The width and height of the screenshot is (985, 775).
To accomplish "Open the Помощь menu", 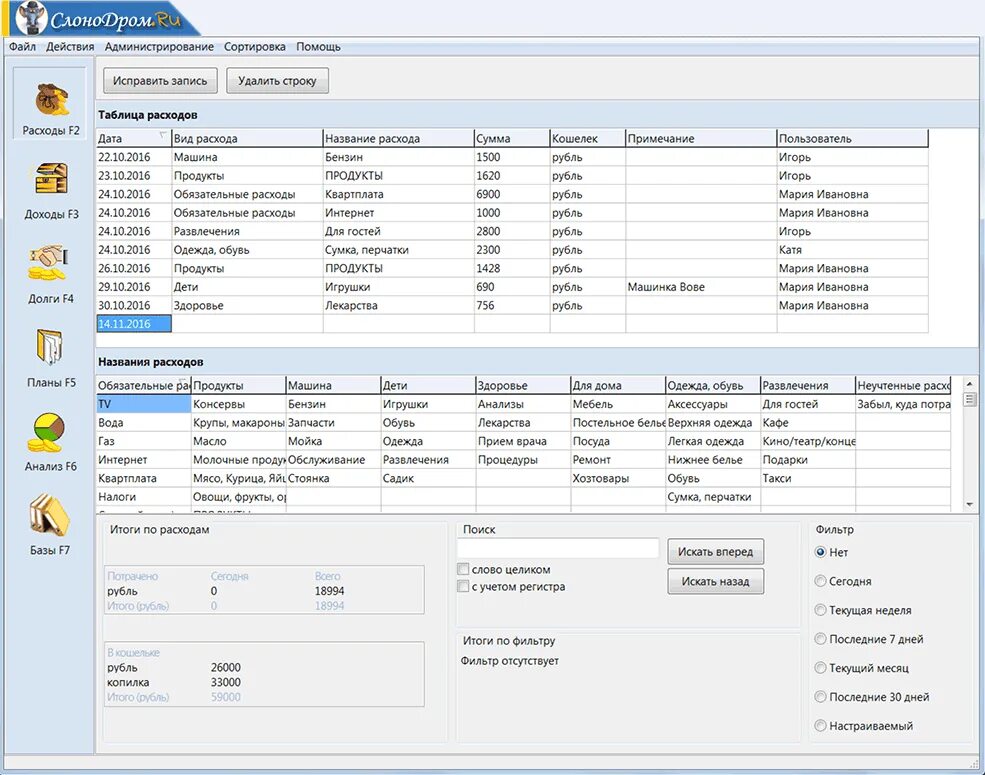I will tap(318, 46).
